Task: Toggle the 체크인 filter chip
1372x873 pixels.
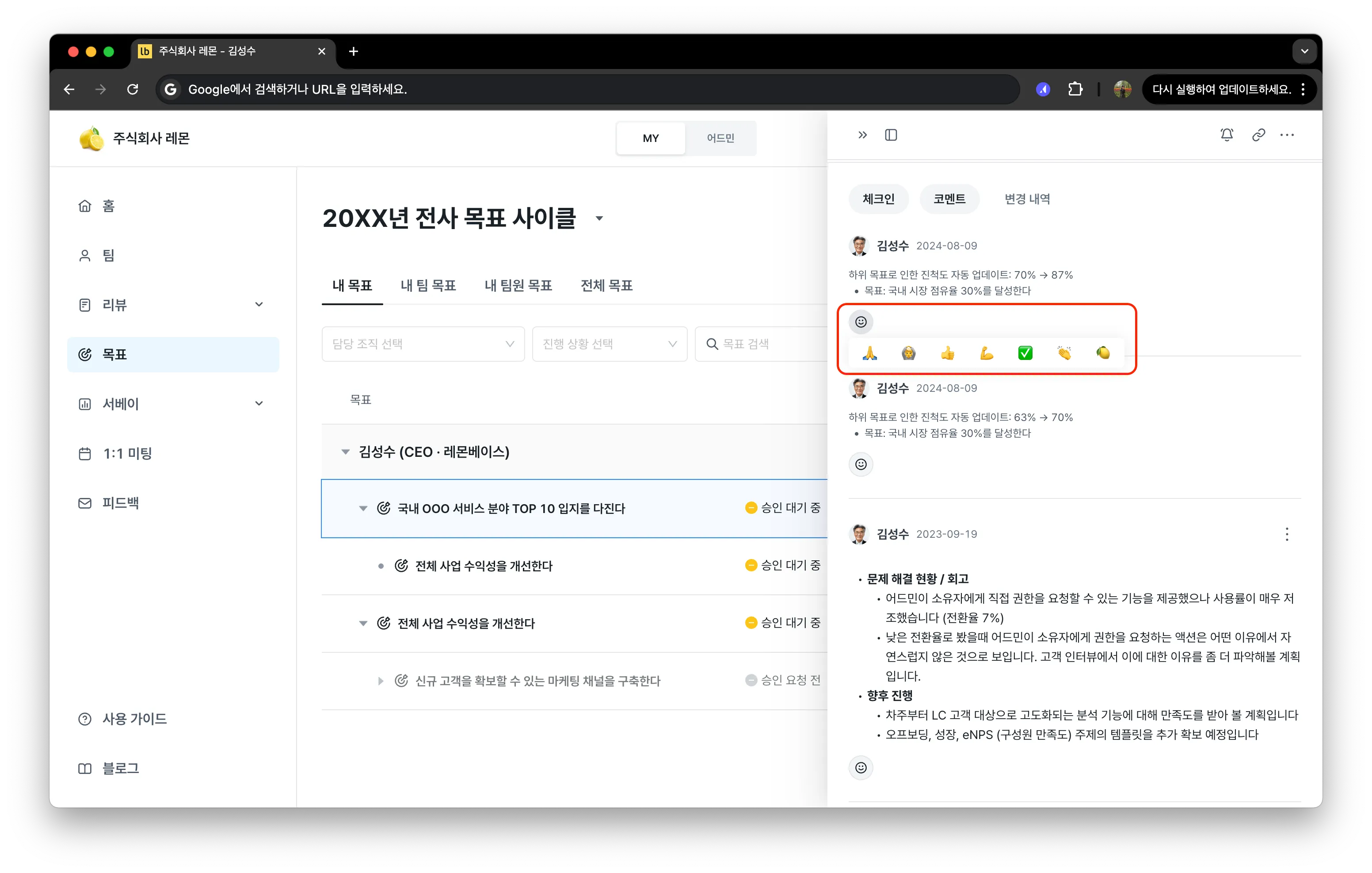Action: (878, 199)
